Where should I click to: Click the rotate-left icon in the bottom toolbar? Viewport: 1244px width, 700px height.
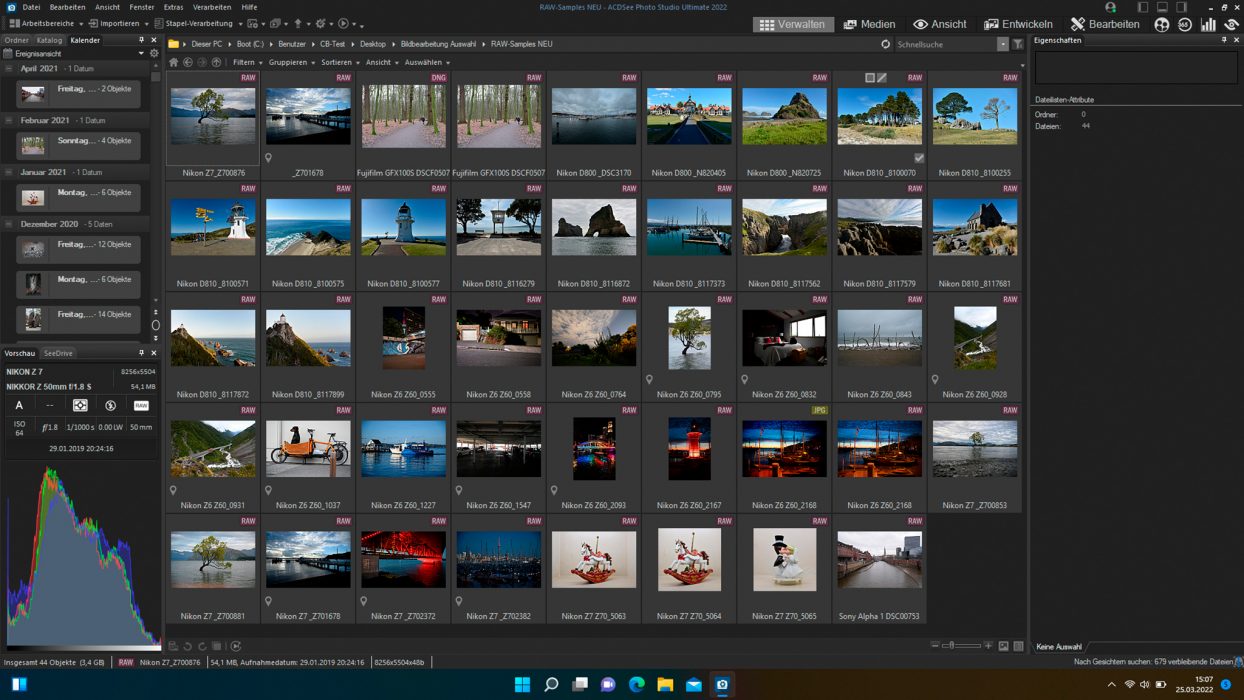click(187, 645)
